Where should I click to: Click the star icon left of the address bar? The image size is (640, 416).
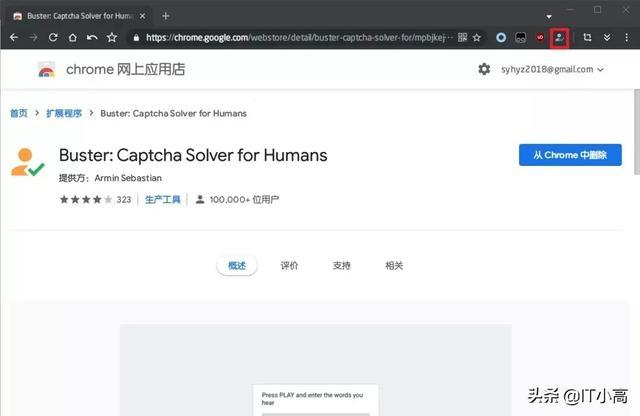[x=112, y=38]
